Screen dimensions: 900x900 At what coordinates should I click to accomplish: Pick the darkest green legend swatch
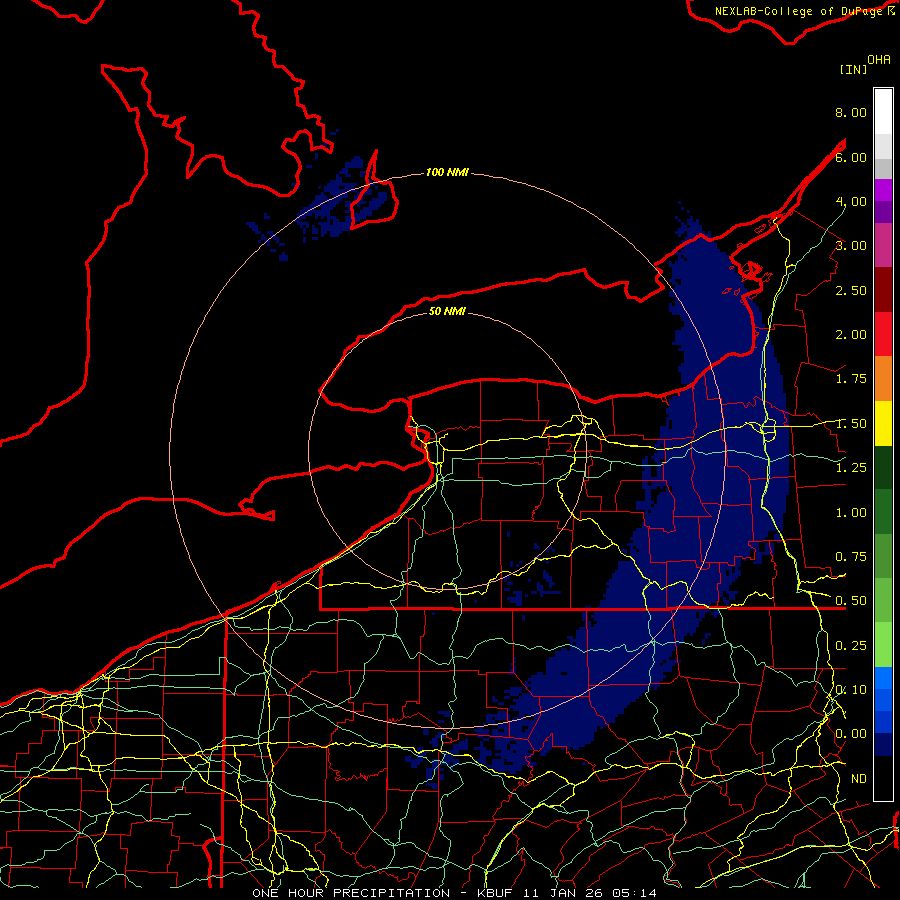pyautogui.click(x=883, y=468)
